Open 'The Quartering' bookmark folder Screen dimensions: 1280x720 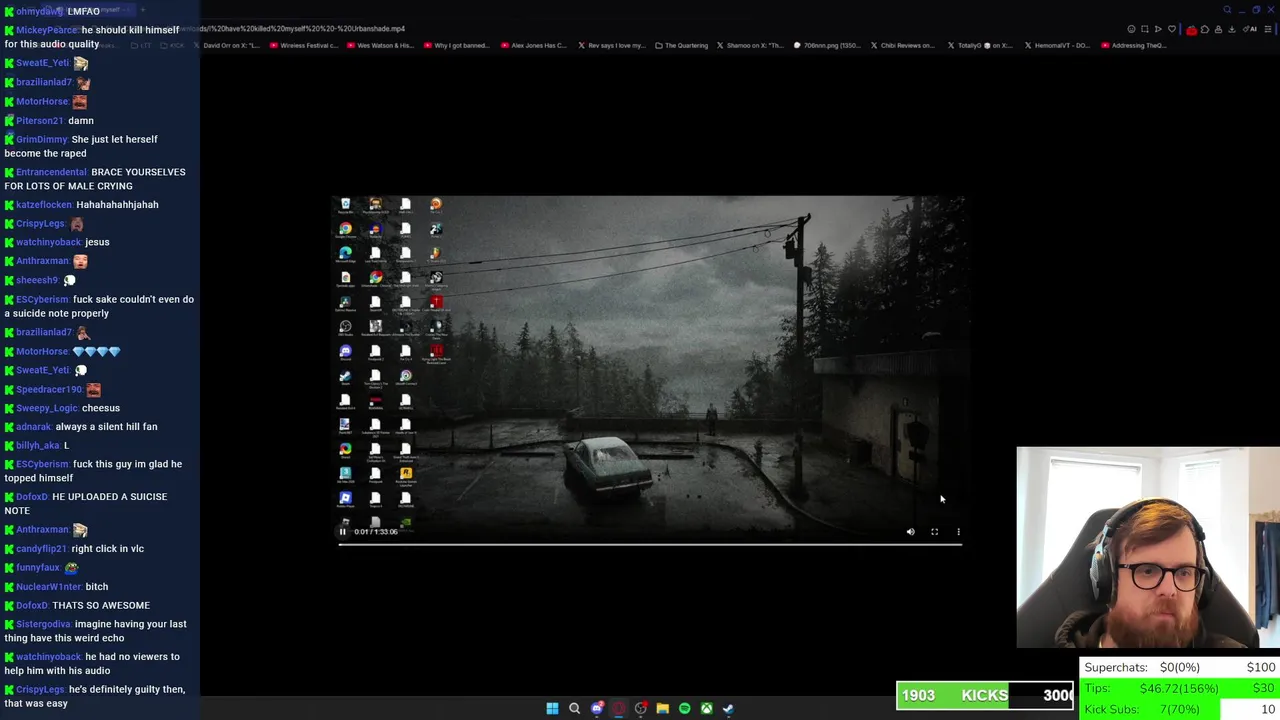click(680, 45)
